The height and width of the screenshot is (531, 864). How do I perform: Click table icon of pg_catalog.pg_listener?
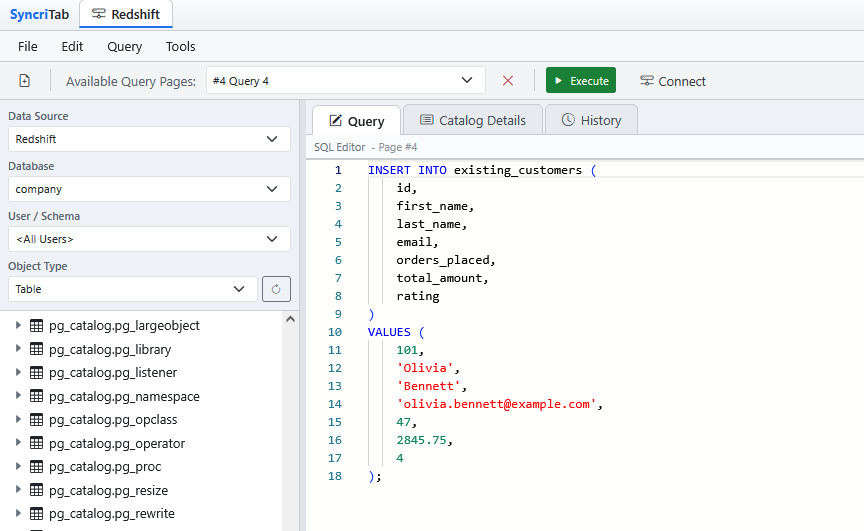(36, 372)
